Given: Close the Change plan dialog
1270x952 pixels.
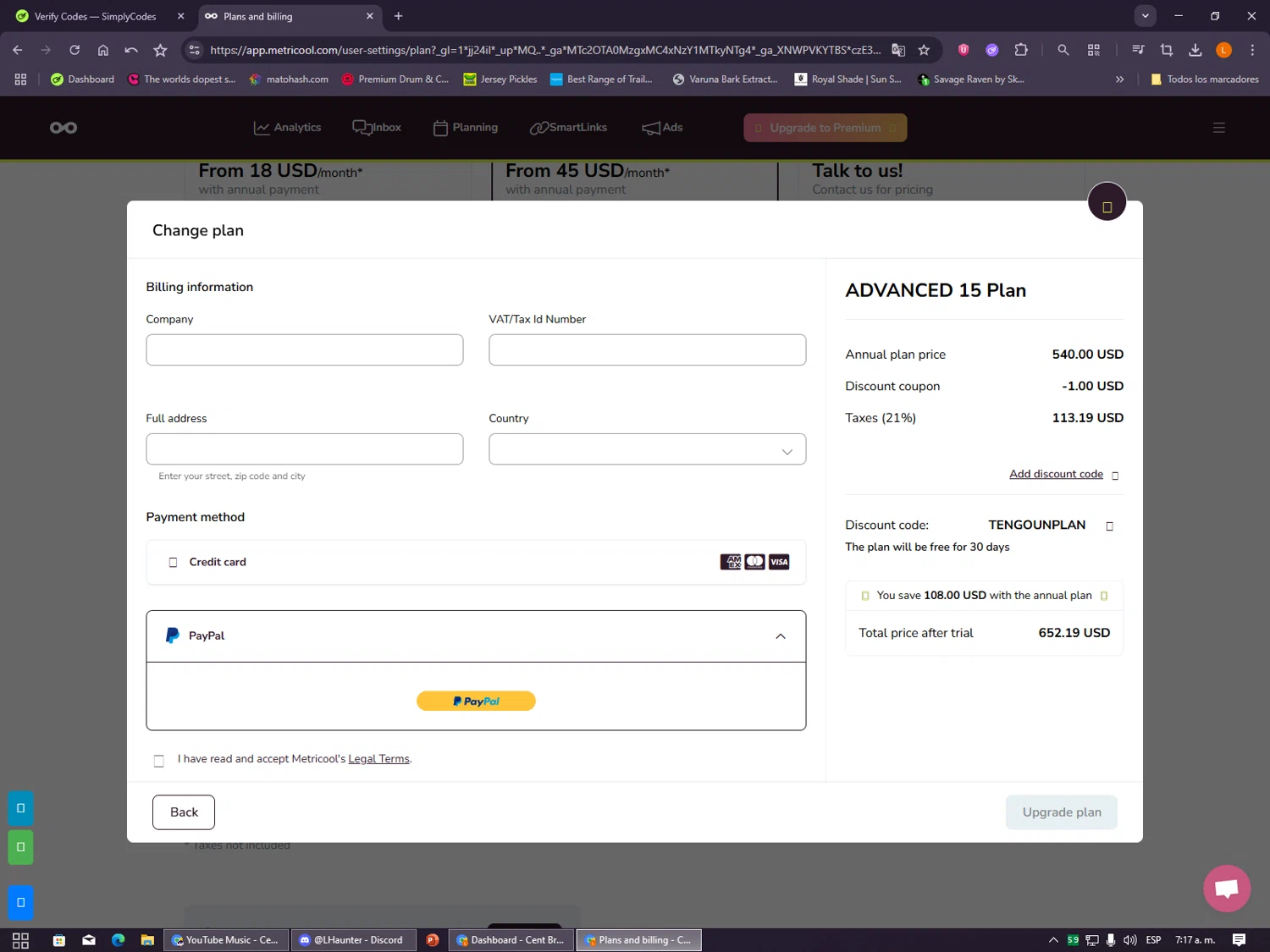Looking at the screenshot, I should pos(1107,202).
